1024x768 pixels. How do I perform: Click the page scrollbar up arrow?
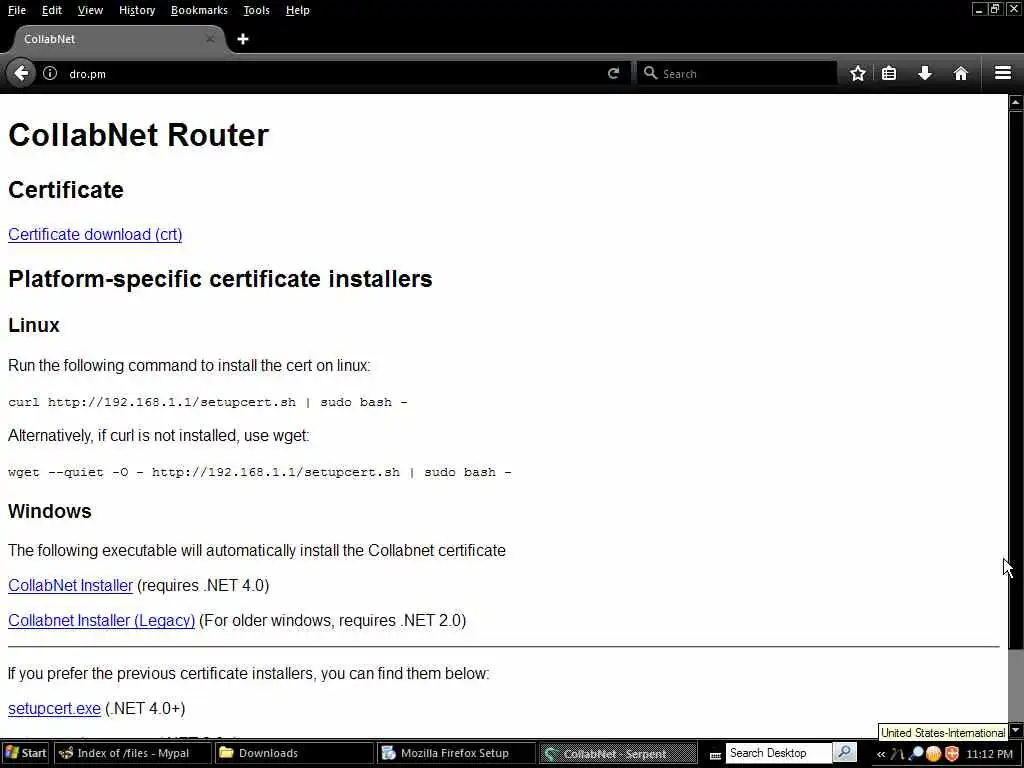tap(1016, 103)
